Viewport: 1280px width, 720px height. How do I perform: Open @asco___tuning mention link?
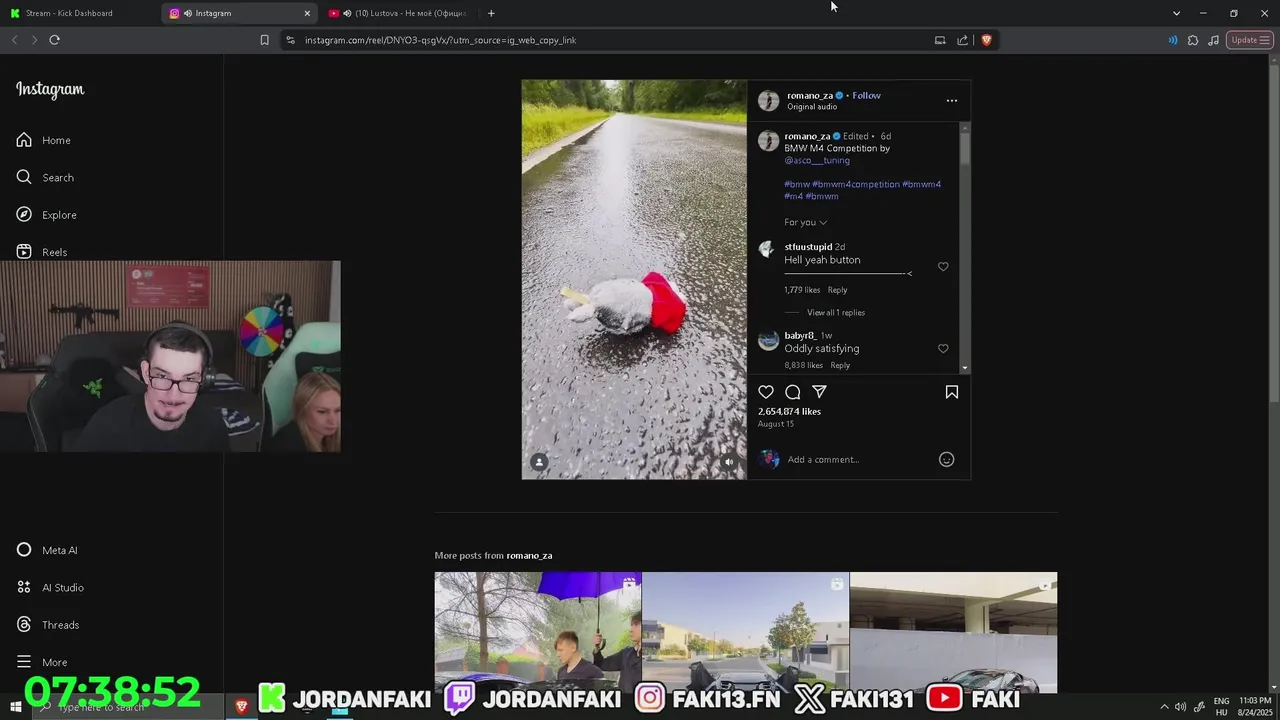[817, 160]
